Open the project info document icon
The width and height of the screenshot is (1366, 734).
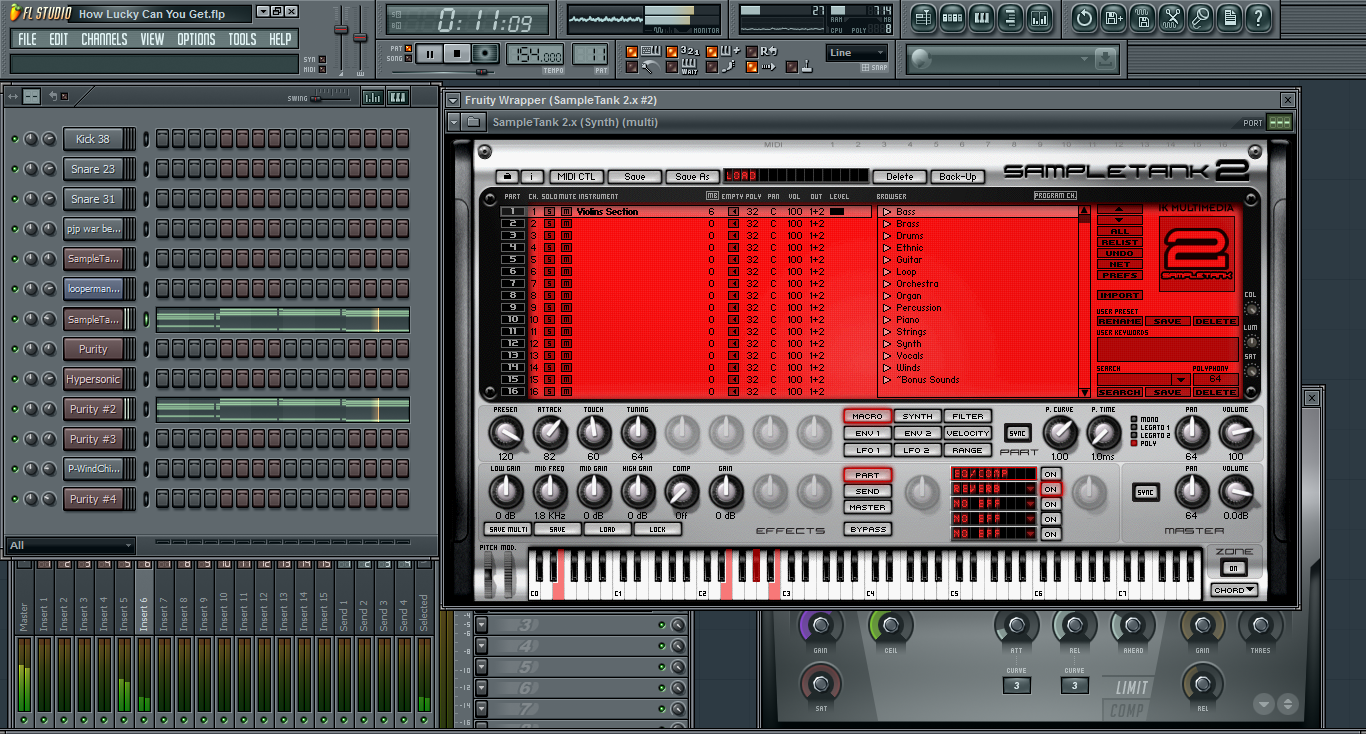(x=1230, y=17)
